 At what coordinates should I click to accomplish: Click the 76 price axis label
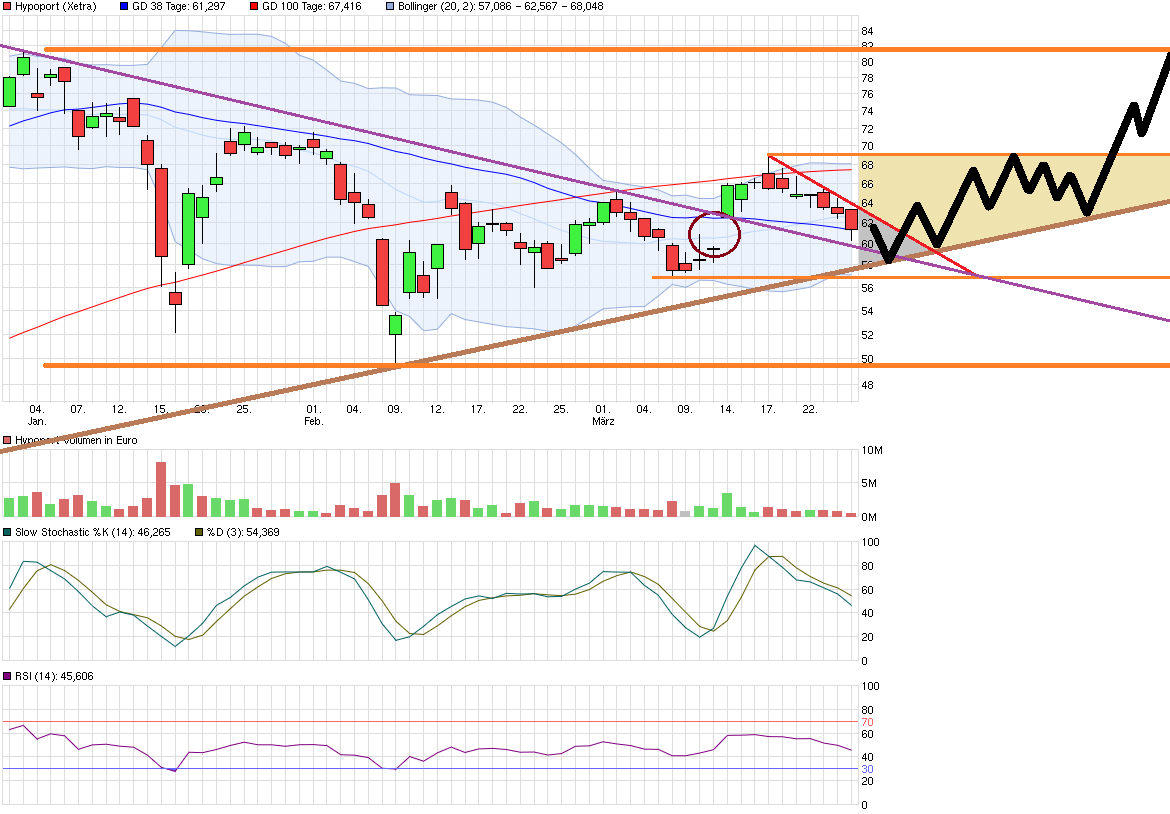coord(867,94)
